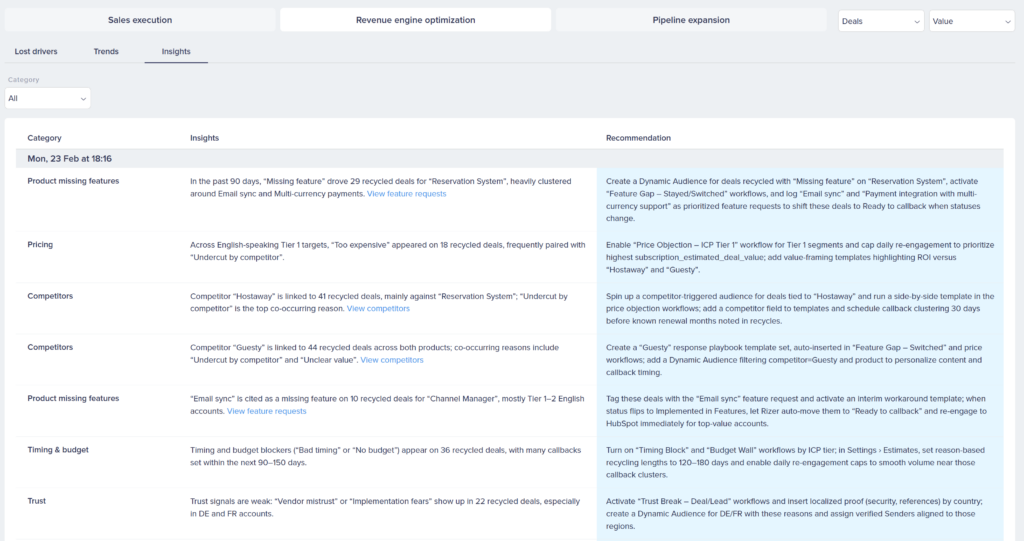Select the Mon, 23 Feb at 18:16 group row
Viewport: 1024px width, 541px height.
pyautogui.click(x=69, y=159)
